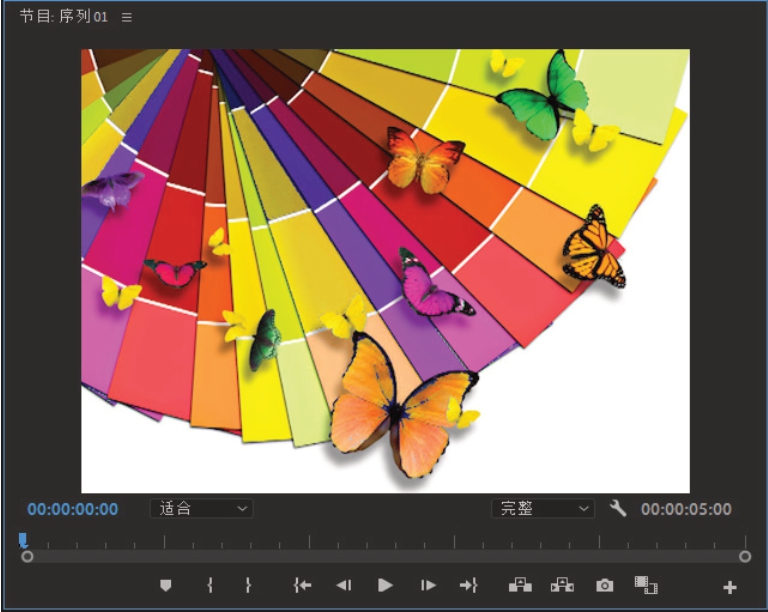Screen dimensions: 768x612
Task: Click the Lift icon
Action: click(x=520, y=586)
